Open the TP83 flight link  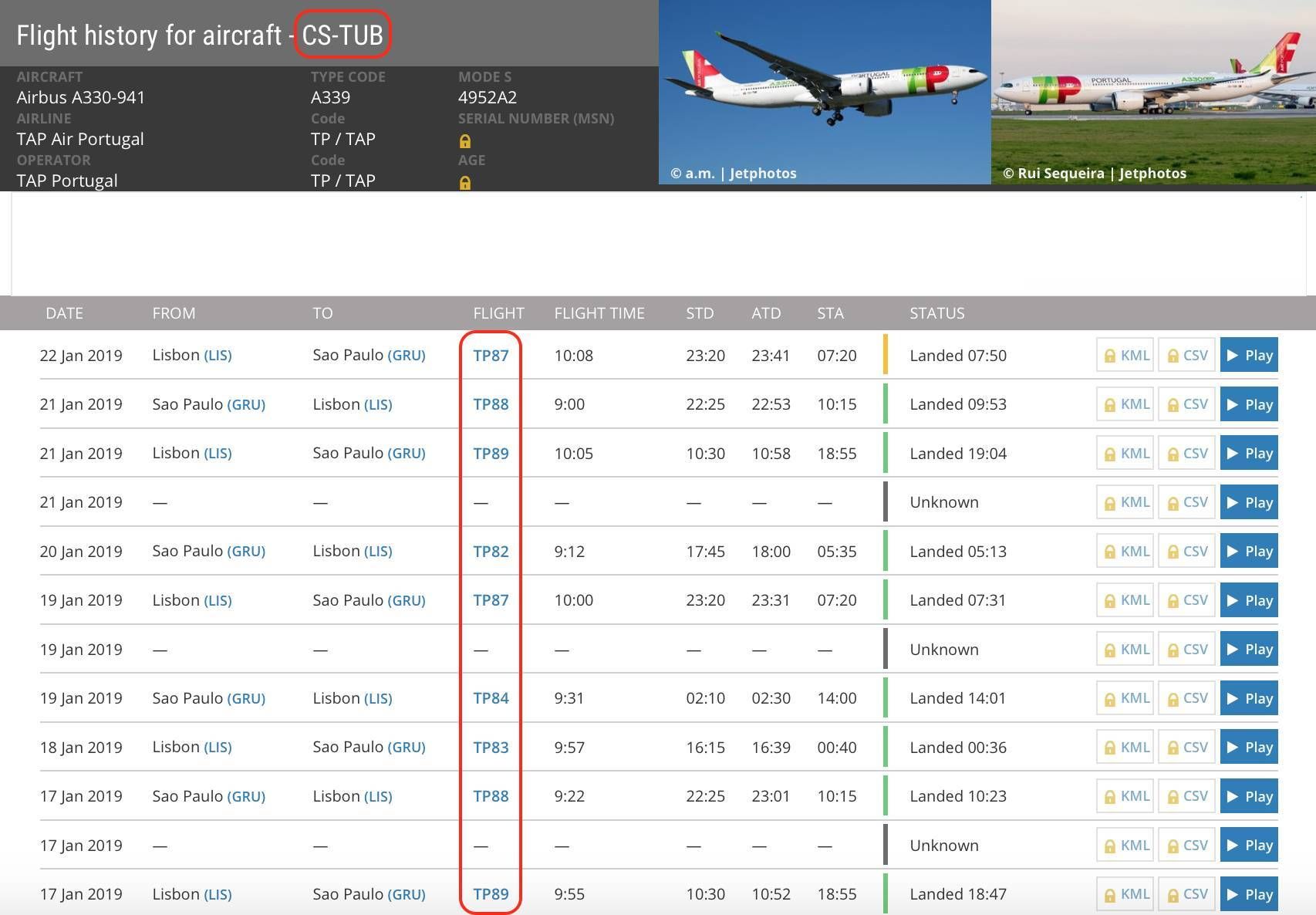491,748
